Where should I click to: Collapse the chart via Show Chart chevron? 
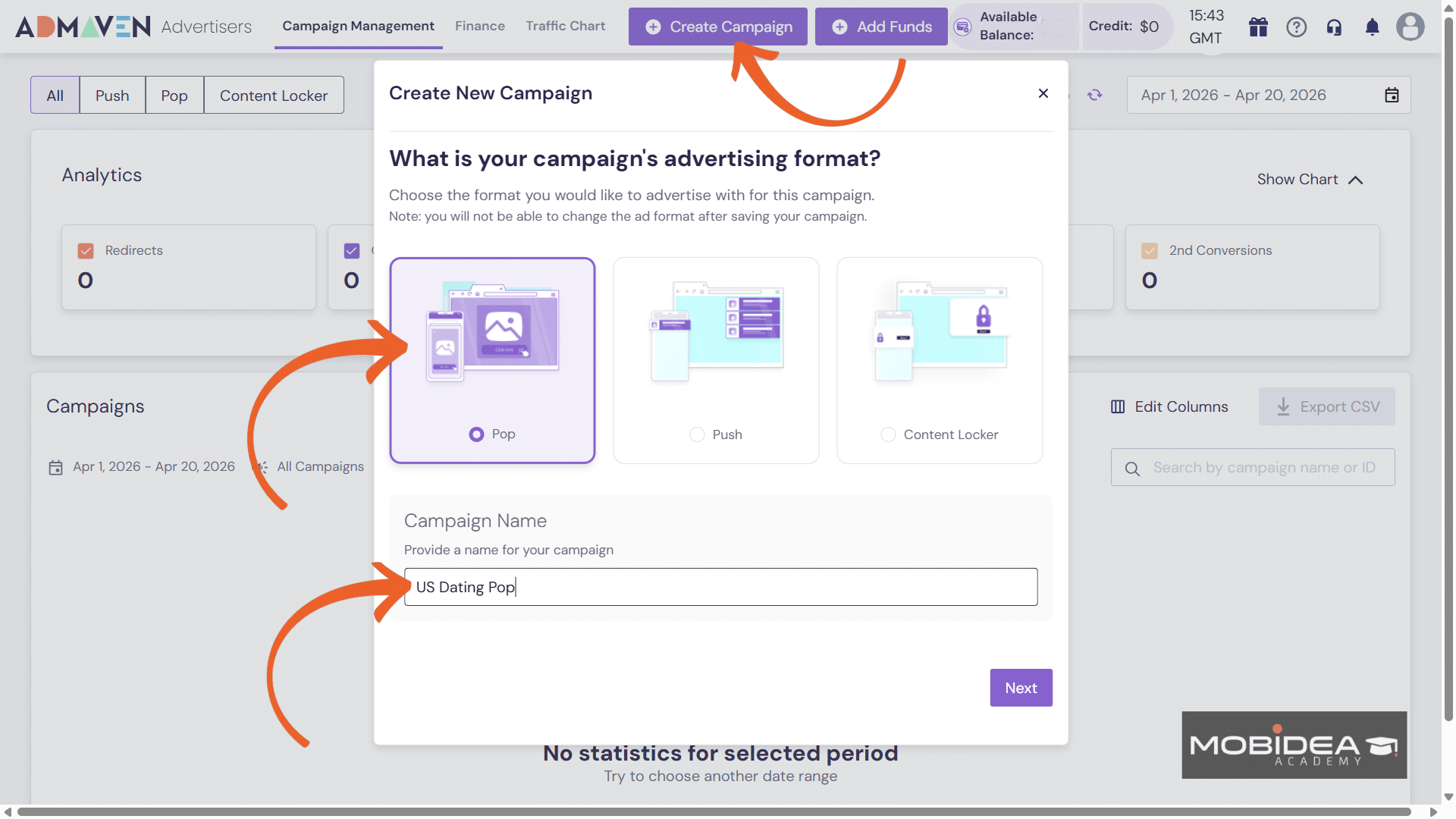[x=1356, y=180]
